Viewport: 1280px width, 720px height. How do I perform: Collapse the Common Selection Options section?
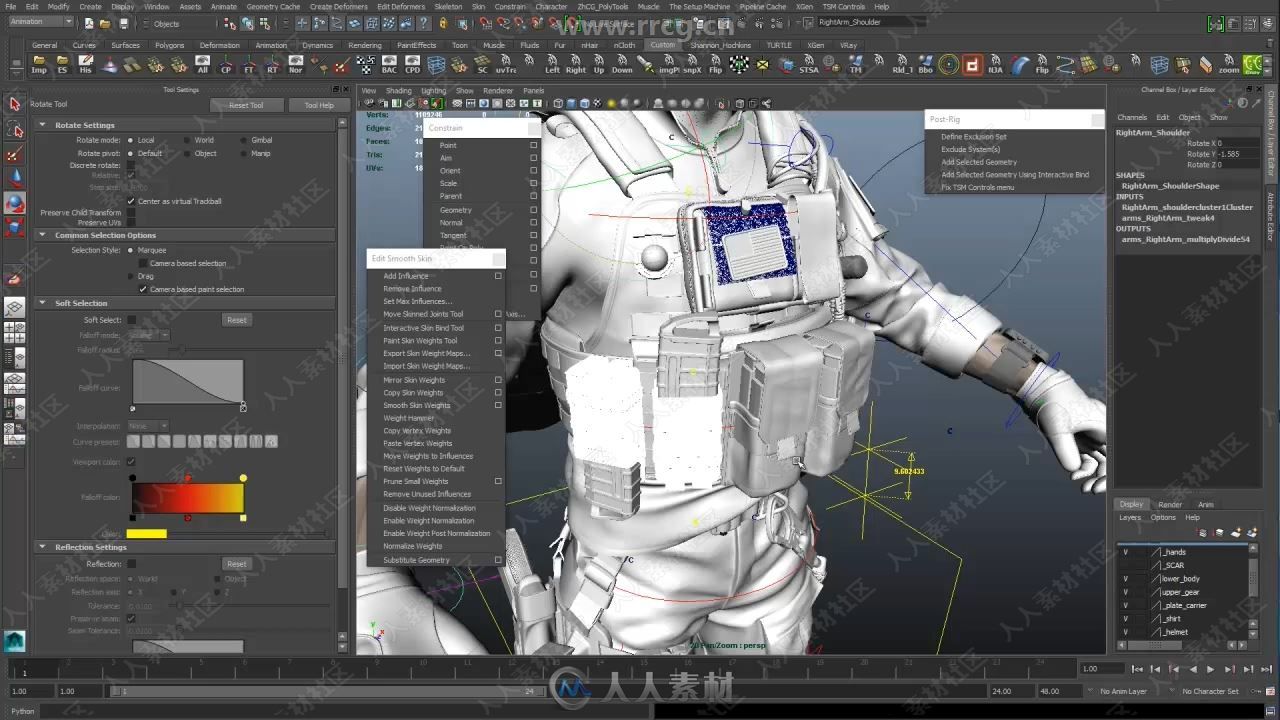pos(42,235)
